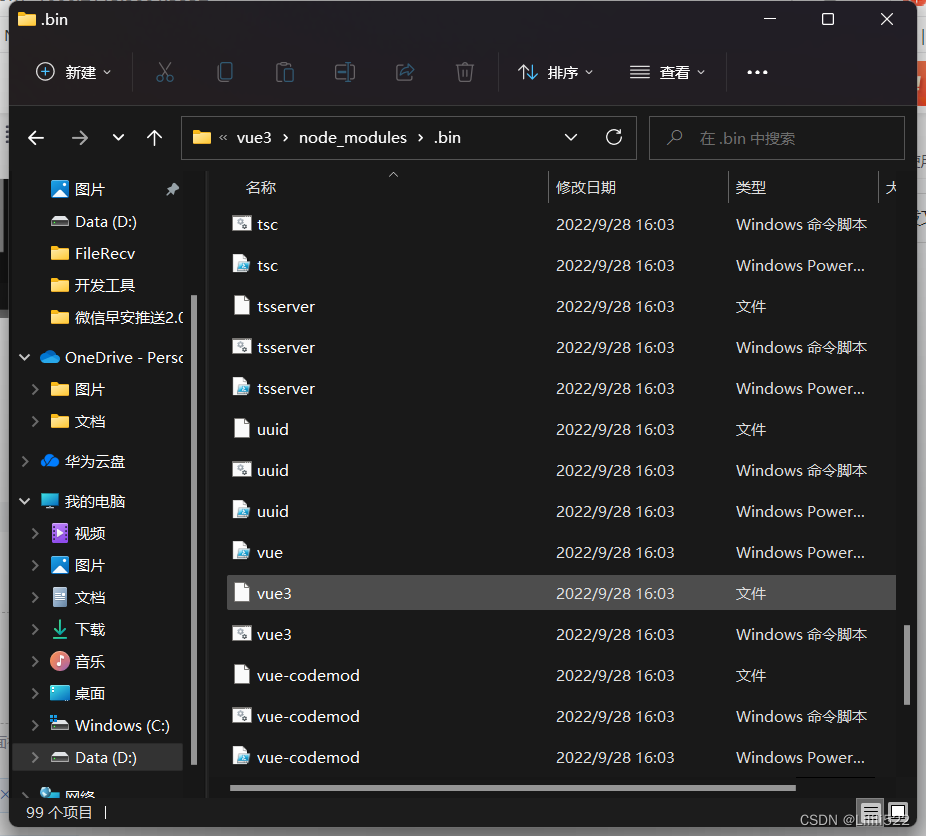This screenshot has width=926, height=836.
Task: Open the 查看 (View) dropdown
Action: tap(668, 71)
